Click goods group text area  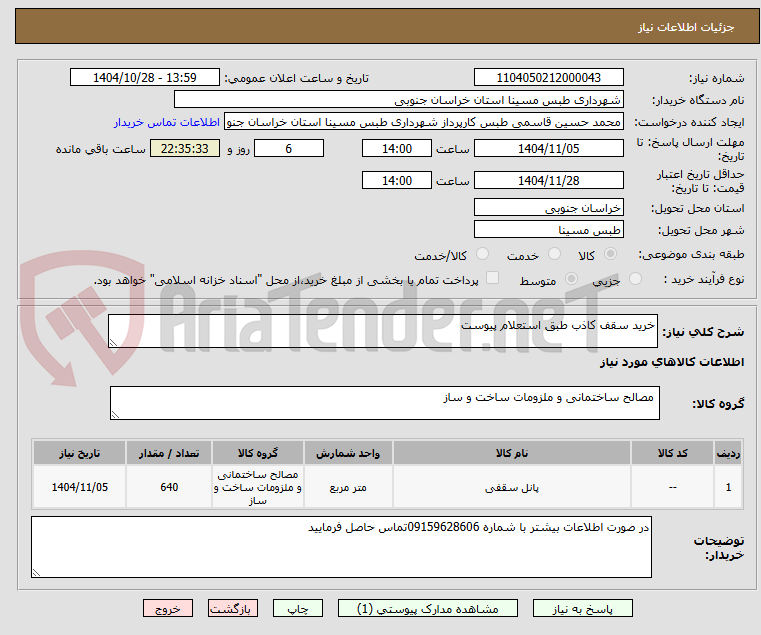coord(385,403)
